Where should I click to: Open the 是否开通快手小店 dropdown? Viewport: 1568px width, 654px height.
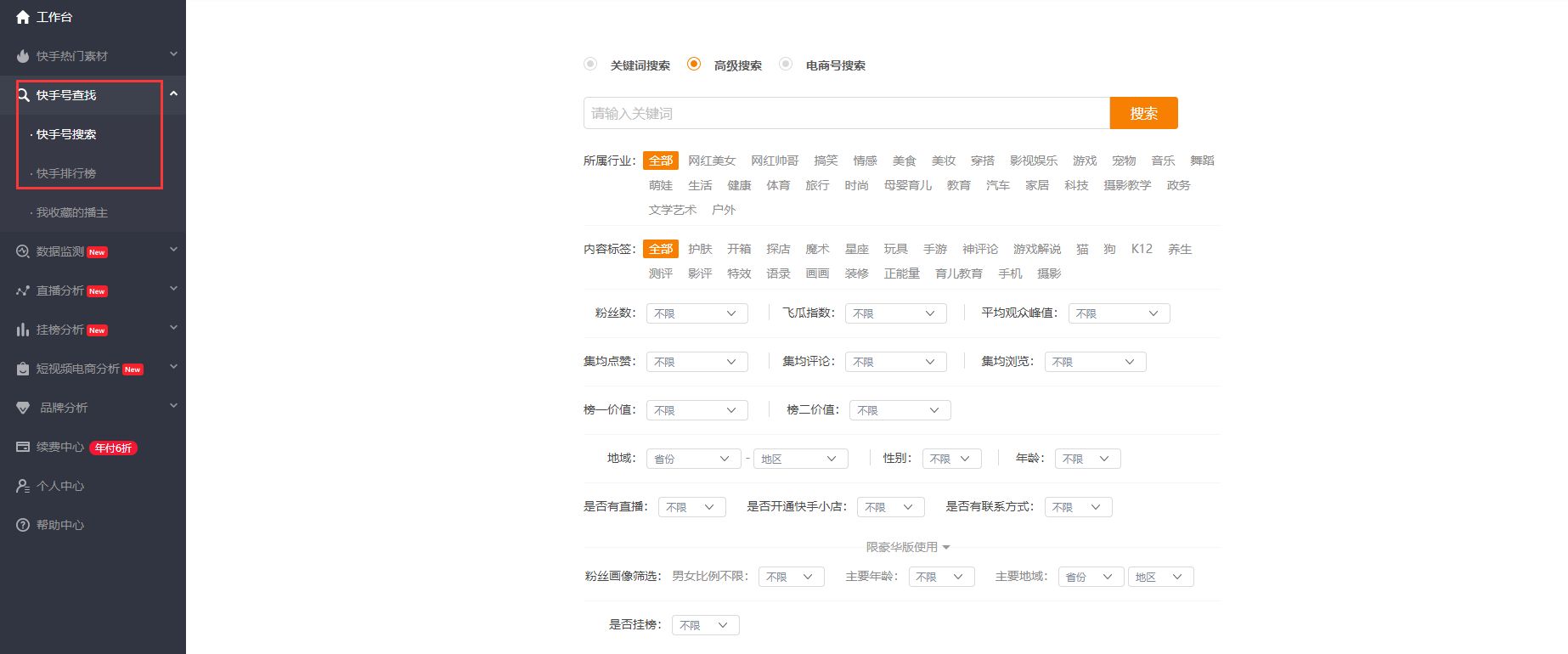coord(890,507)
